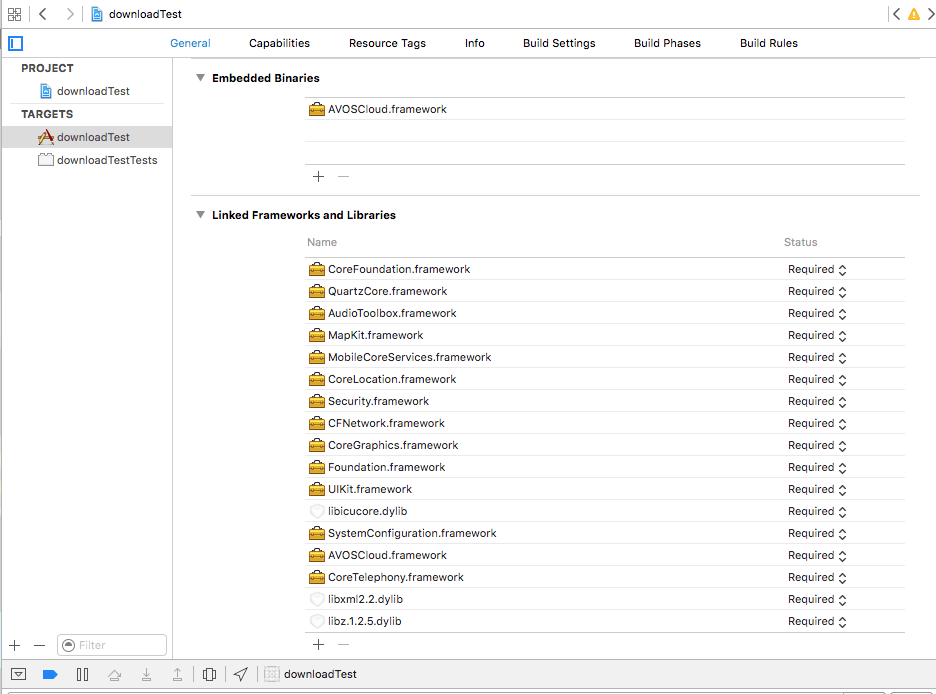Open the Build Rules tab
Viewport: 936px width, 694px height.
769,43
